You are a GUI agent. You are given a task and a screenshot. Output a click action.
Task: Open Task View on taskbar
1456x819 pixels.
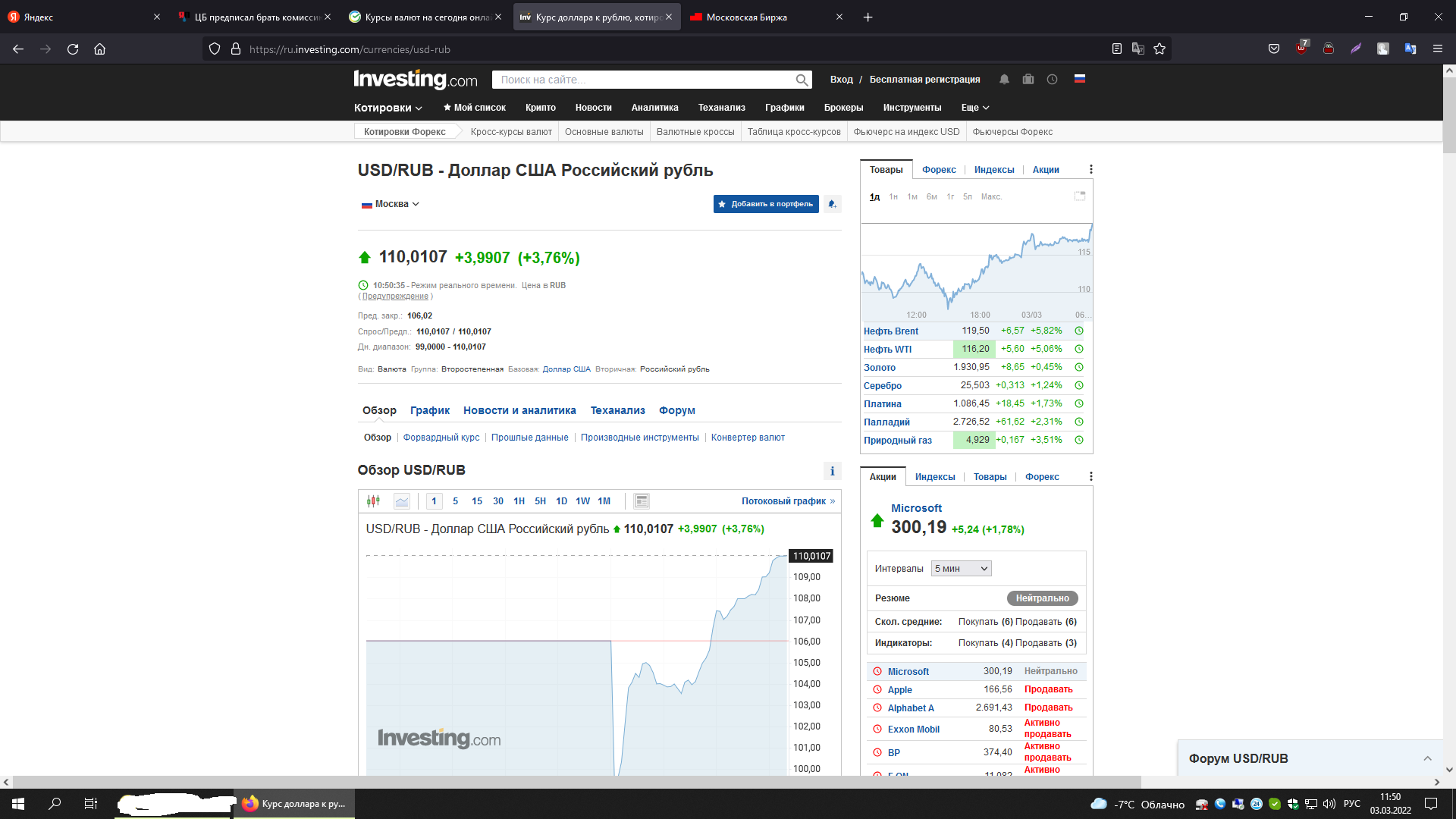pos(91,804)
